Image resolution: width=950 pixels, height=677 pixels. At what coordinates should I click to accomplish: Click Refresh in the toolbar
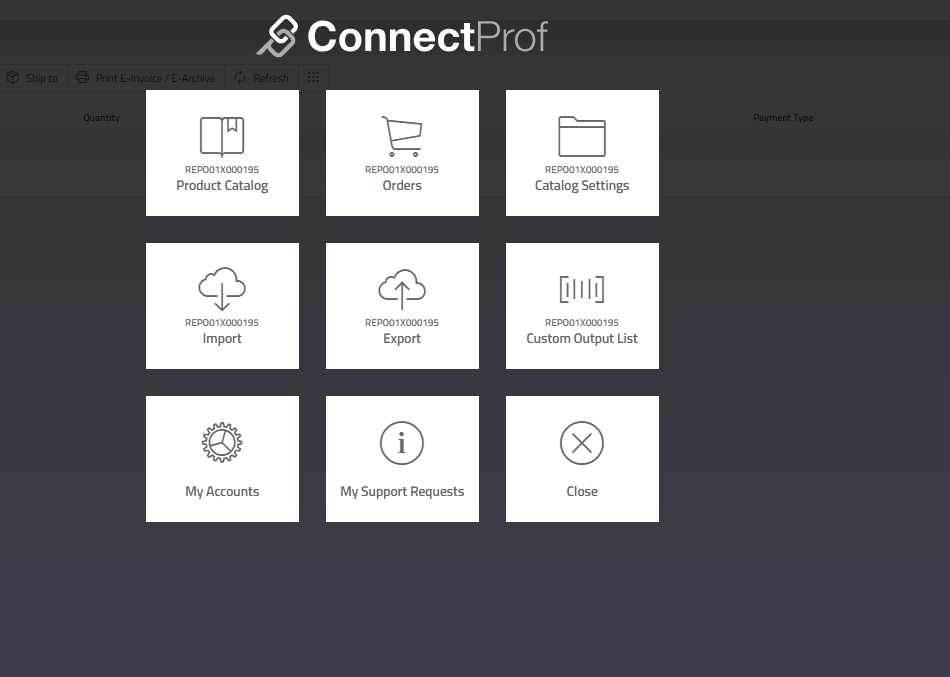click(x=261, y=78)
